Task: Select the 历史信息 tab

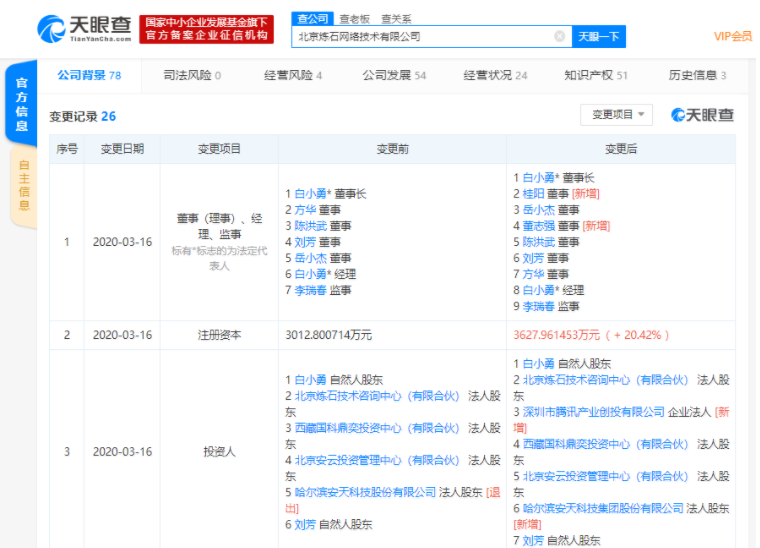Action: tap(697, 75)
